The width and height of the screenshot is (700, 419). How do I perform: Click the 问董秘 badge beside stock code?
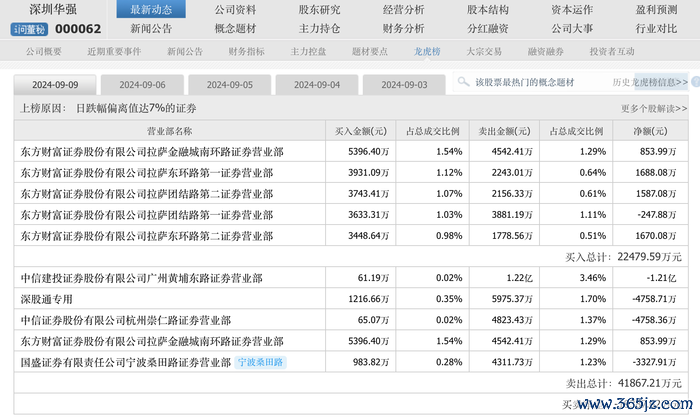[x=29, y=29]
